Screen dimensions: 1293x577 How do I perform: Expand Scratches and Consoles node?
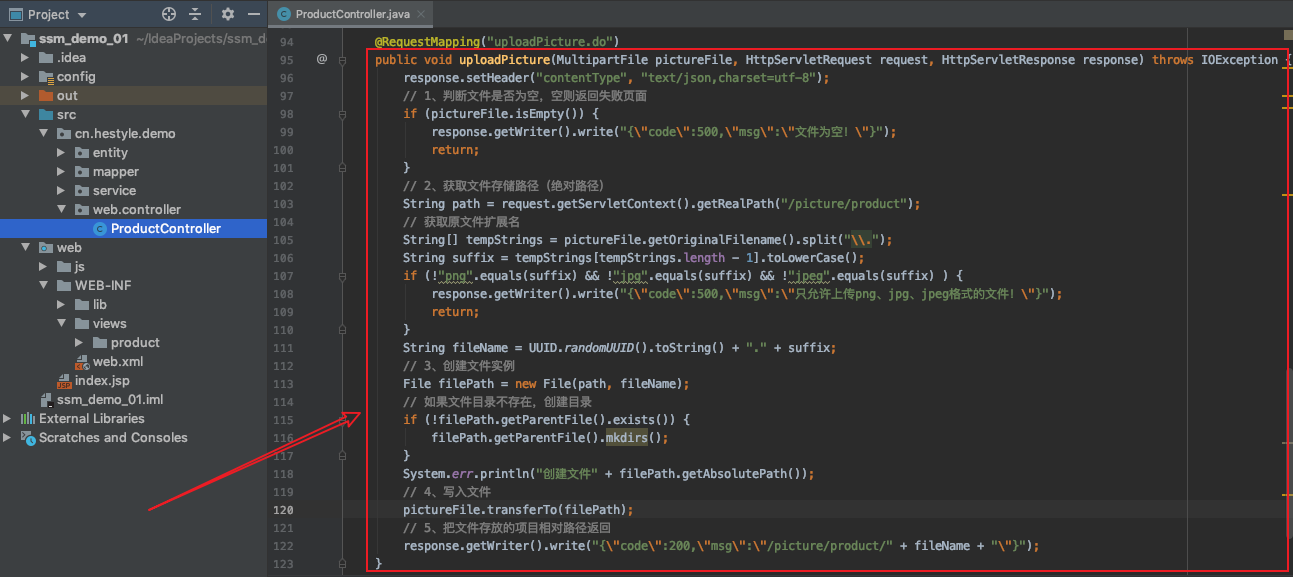(9, 437)
